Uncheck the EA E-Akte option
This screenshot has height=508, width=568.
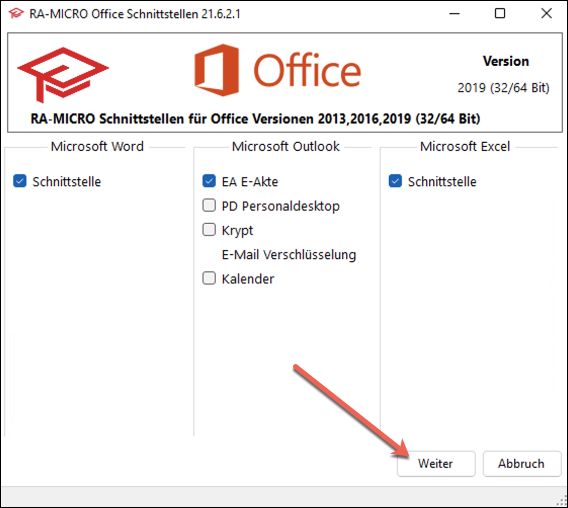click(x=209, y=181)
